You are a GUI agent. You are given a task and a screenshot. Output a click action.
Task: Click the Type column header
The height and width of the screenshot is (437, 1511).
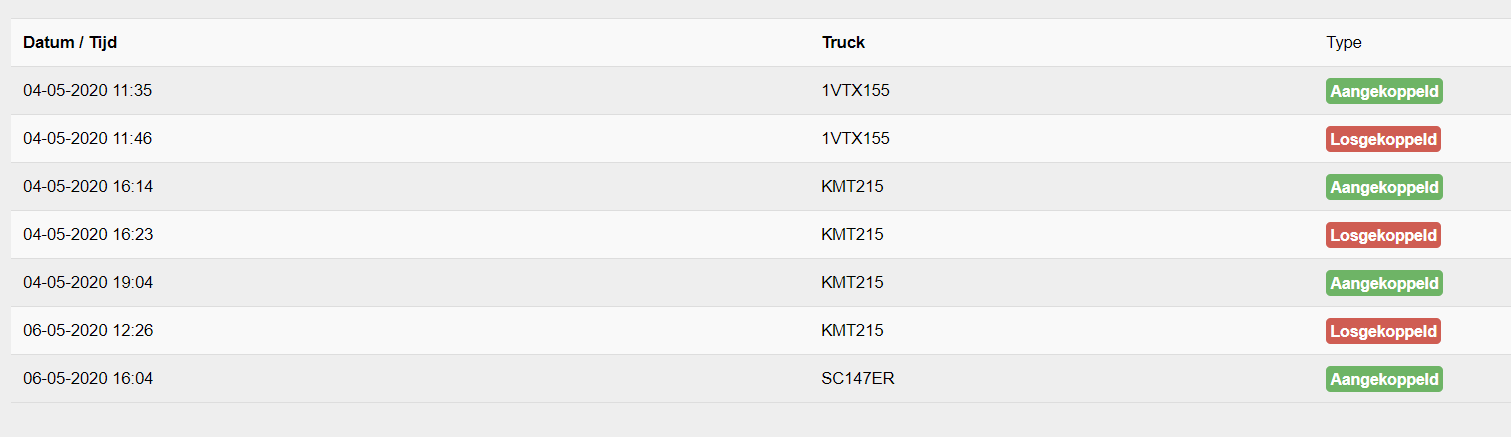[1343, 43]
